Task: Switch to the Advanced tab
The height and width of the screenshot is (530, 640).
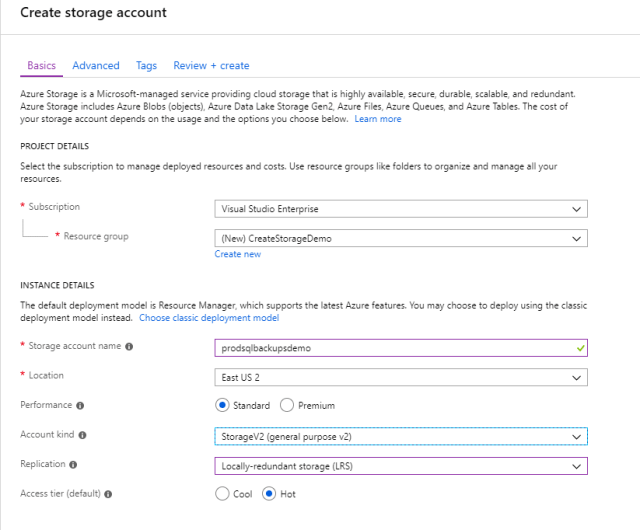Action: pyautogui.click(x=96, y=66)
